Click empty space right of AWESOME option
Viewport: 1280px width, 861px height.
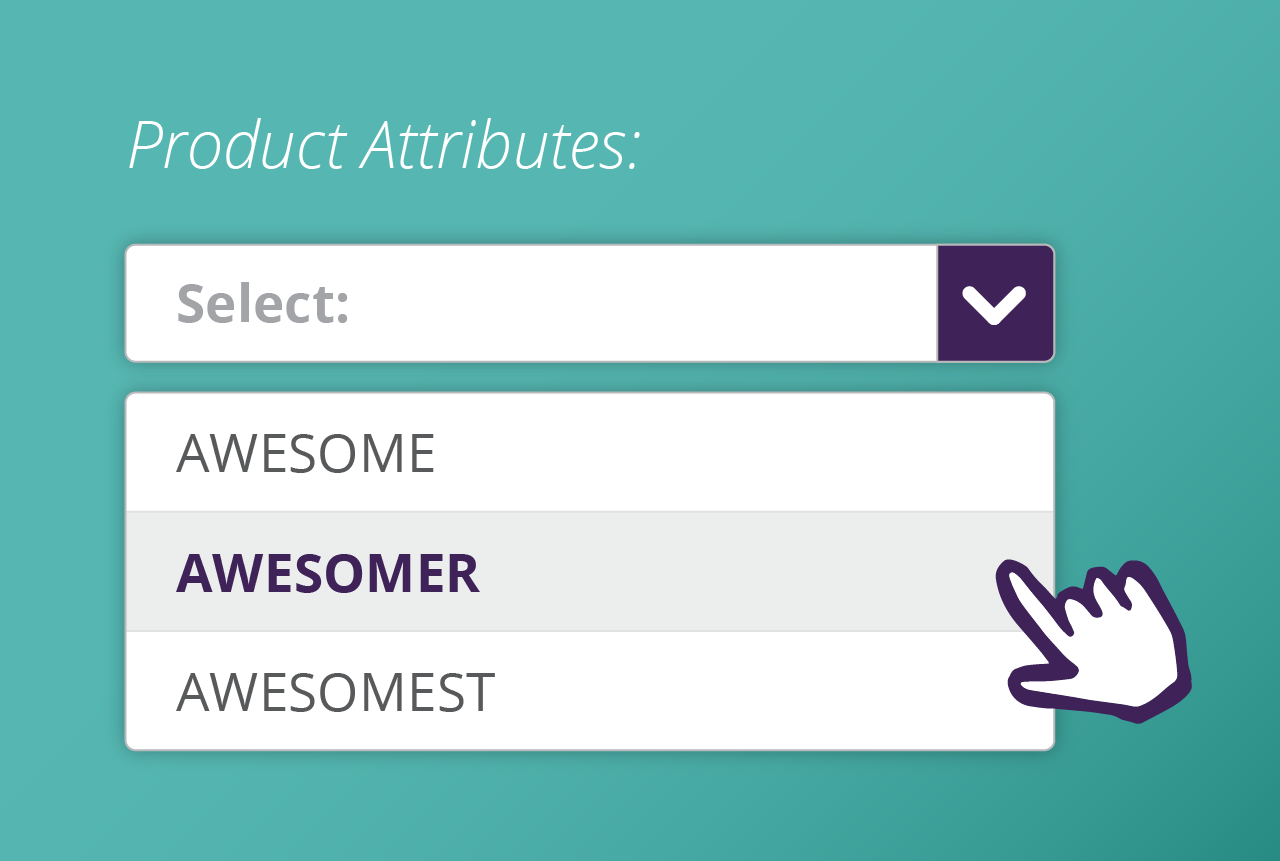point(750,453)
